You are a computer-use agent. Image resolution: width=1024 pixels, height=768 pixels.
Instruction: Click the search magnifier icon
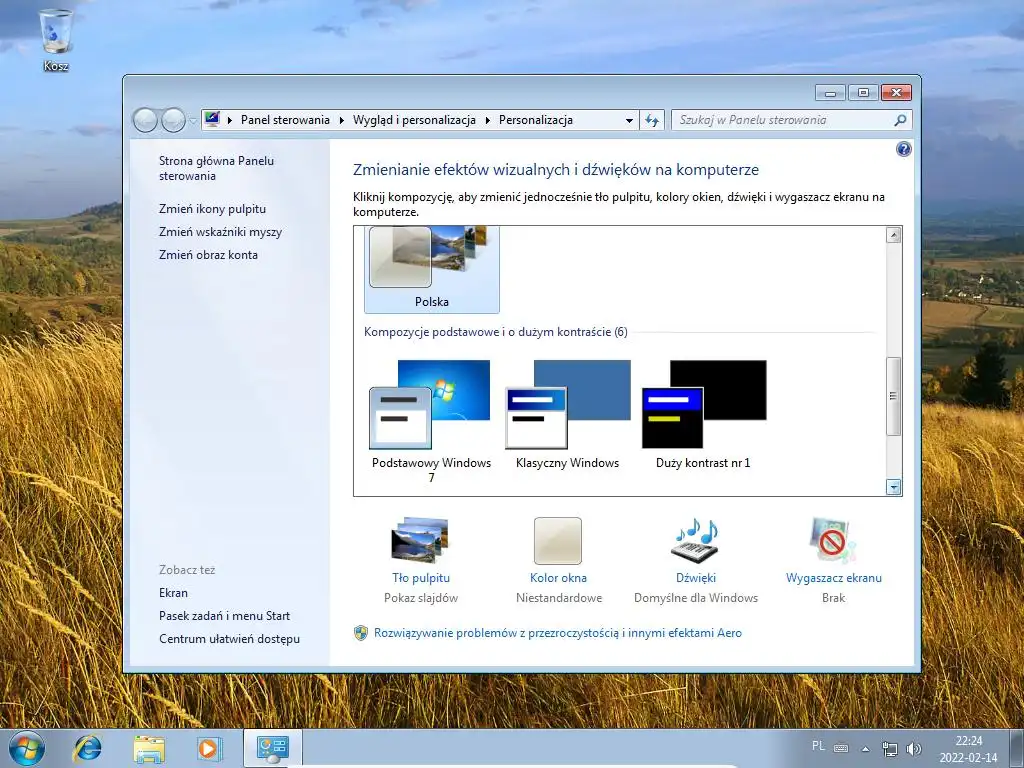[901, 120]
